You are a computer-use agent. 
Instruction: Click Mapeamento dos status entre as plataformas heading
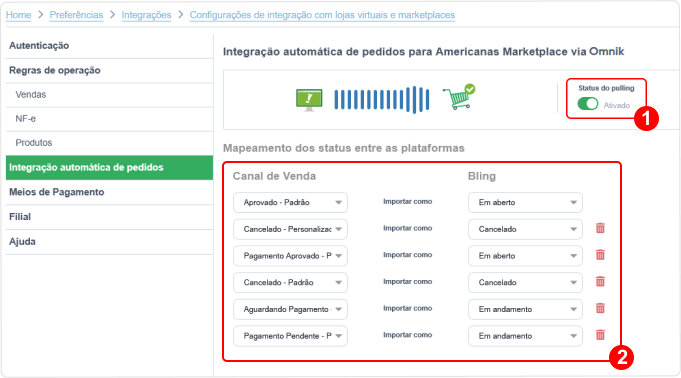pyautogui.click(x=344, y=148)
